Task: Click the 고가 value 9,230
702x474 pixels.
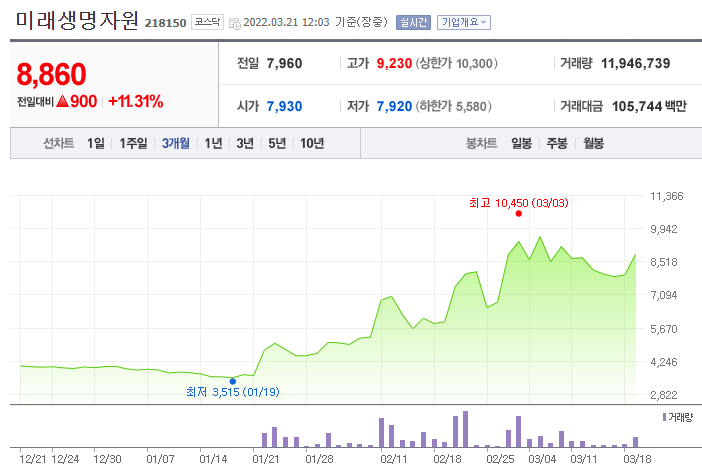Action: [x=394, y=64]
